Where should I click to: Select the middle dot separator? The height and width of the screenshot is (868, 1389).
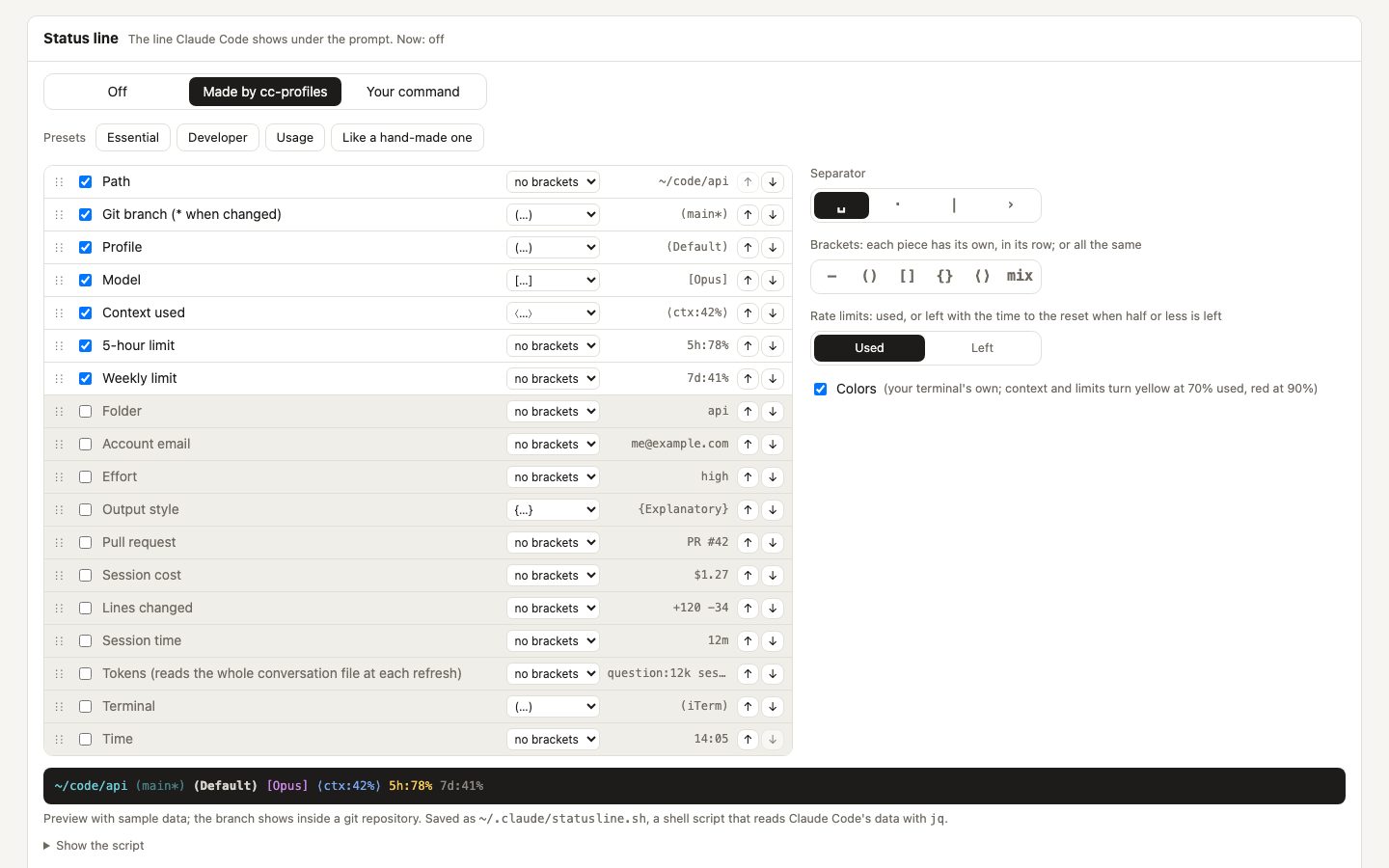tap(897, 205)
